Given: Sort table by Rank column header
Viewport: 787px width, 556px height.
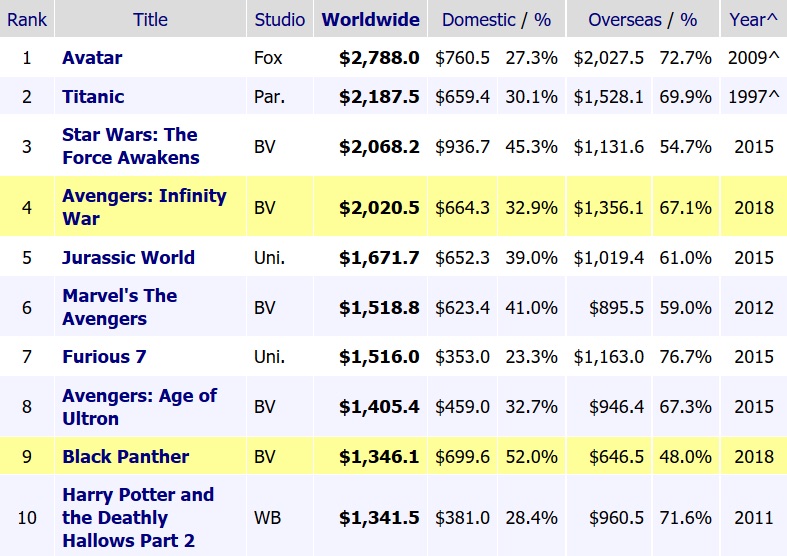Looking at the screenshot, I should point(27,20).
